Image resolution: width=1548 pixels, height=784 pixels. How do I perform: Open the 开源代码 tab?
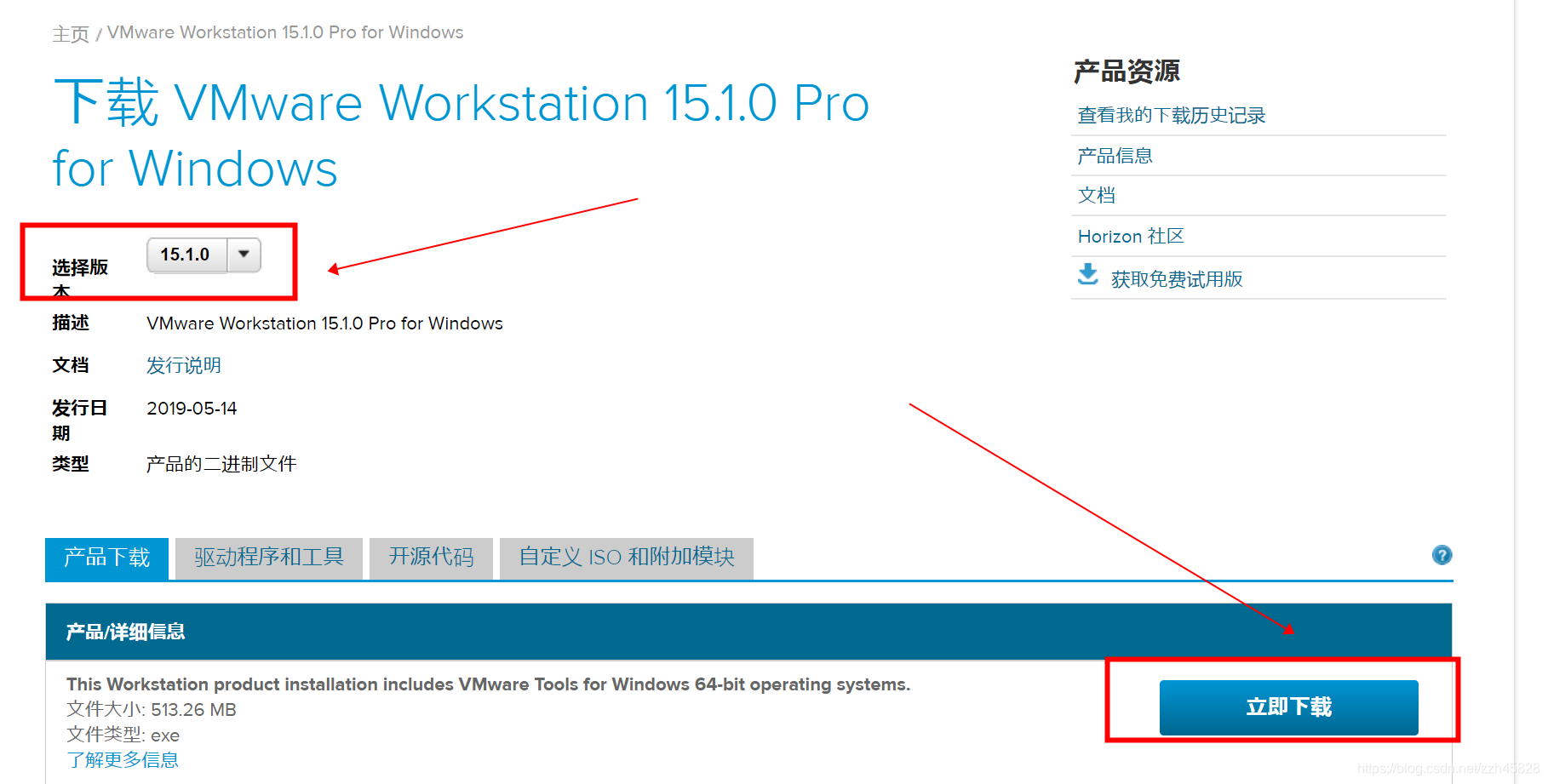tap(432, 558)
